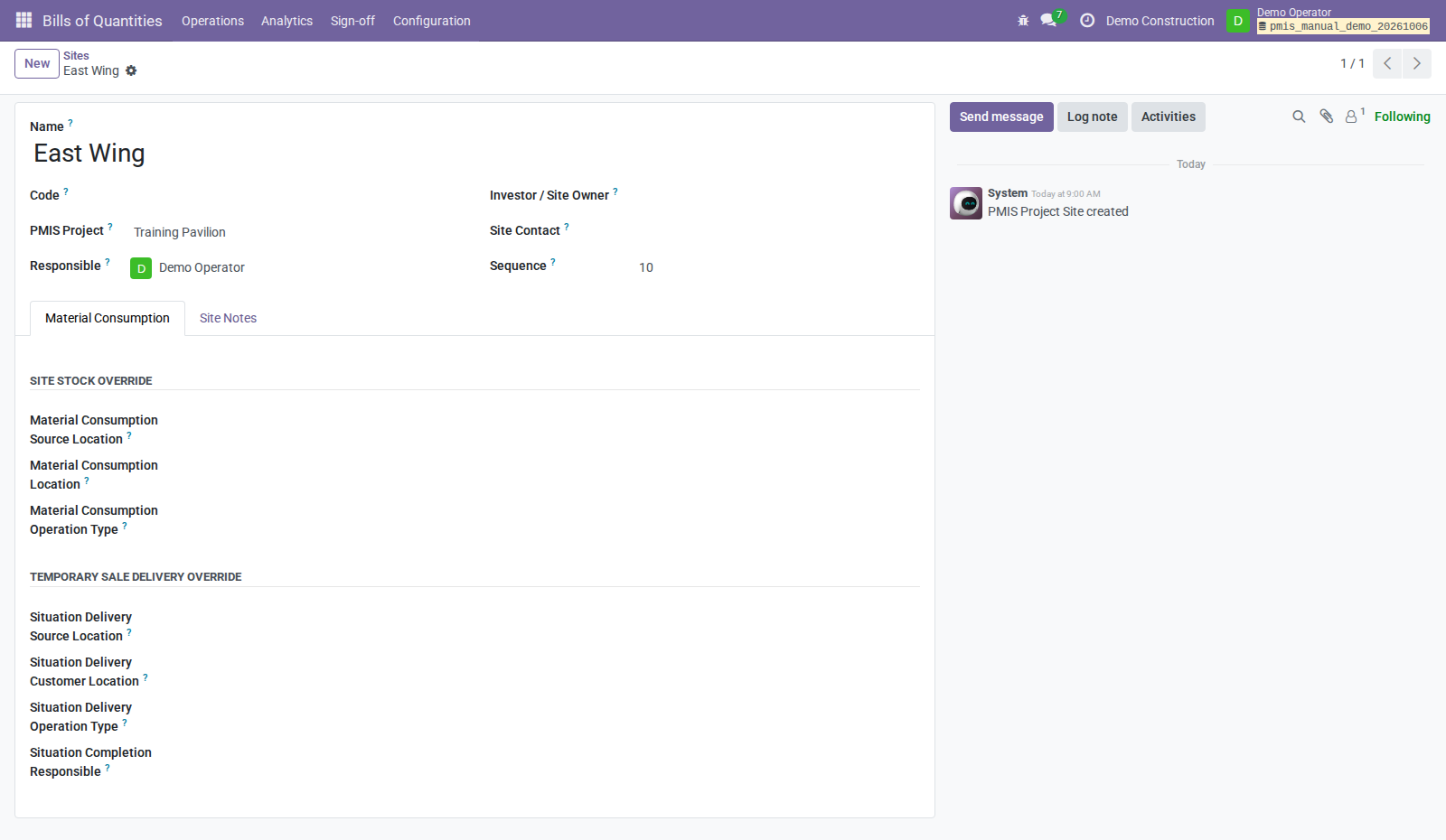Image resolution: width=1446 pixels, height=840 pixels.
Task: Show followers list icon
Action: point(1354,116)
